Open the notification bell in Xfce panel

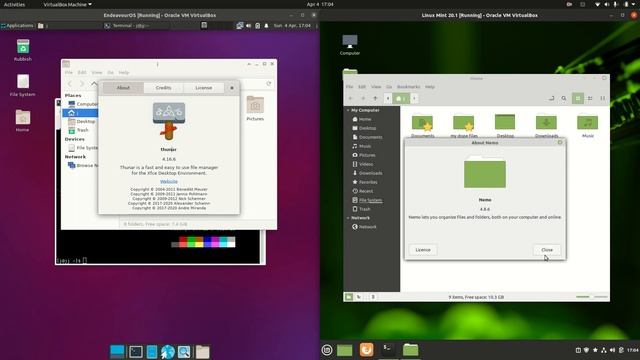pos(267,26)
